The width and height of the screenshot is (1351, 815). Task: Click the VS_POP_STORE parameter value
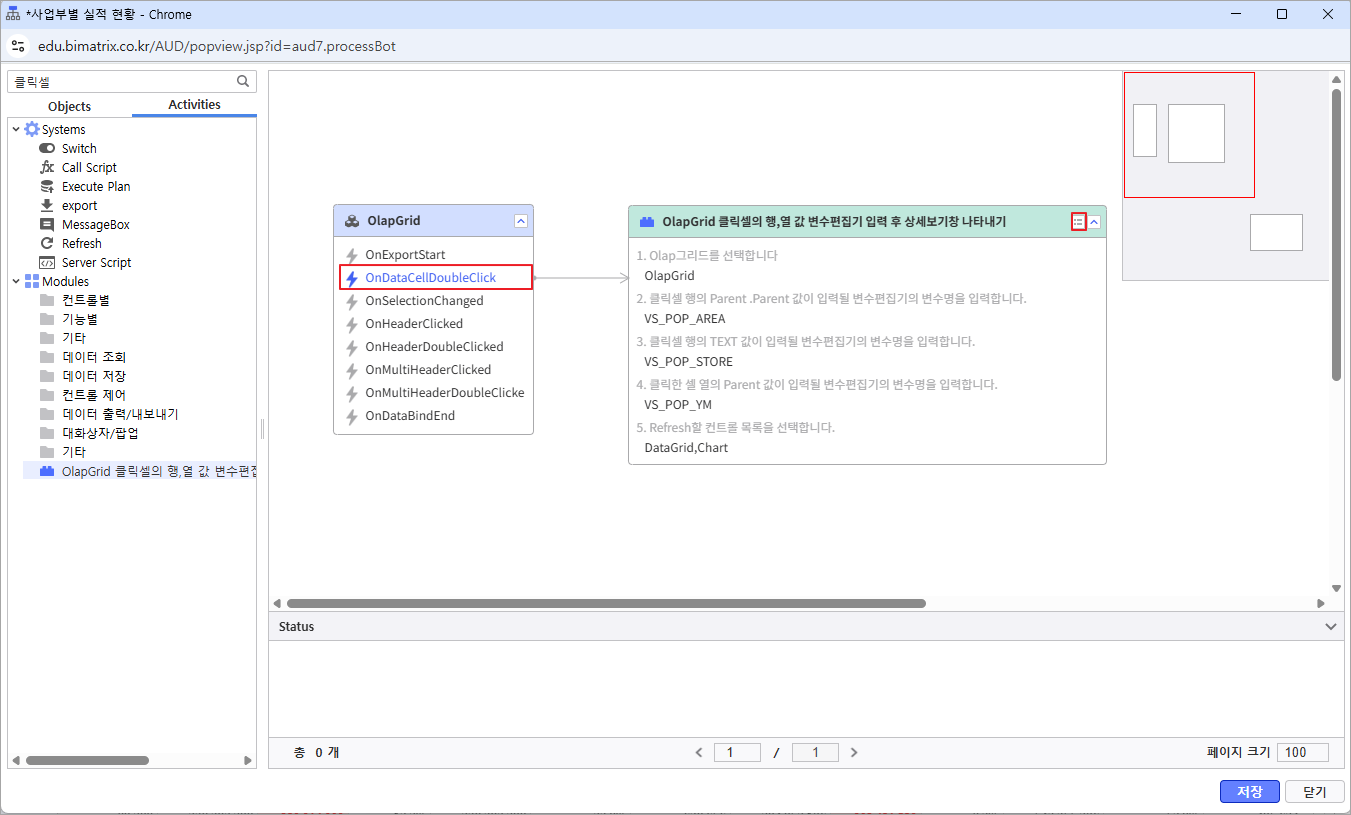point(688,362)
